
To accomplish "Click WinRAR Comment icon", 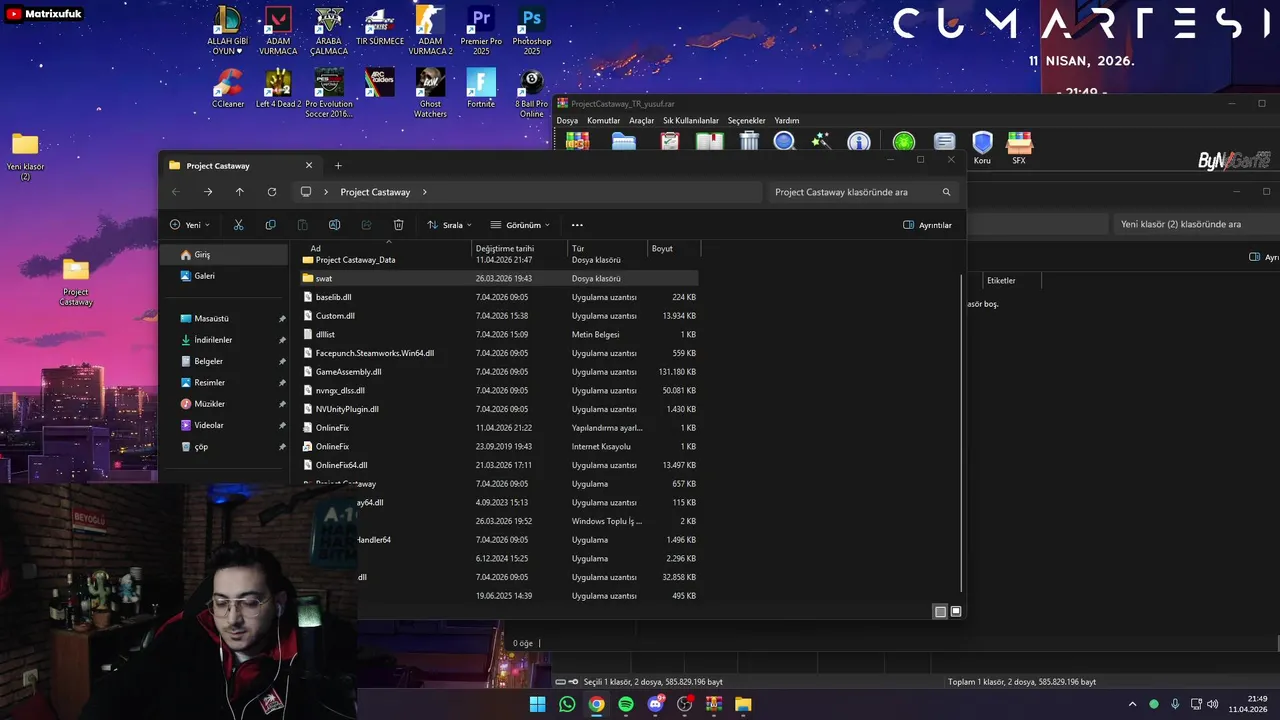I will (x=944, y=142).
